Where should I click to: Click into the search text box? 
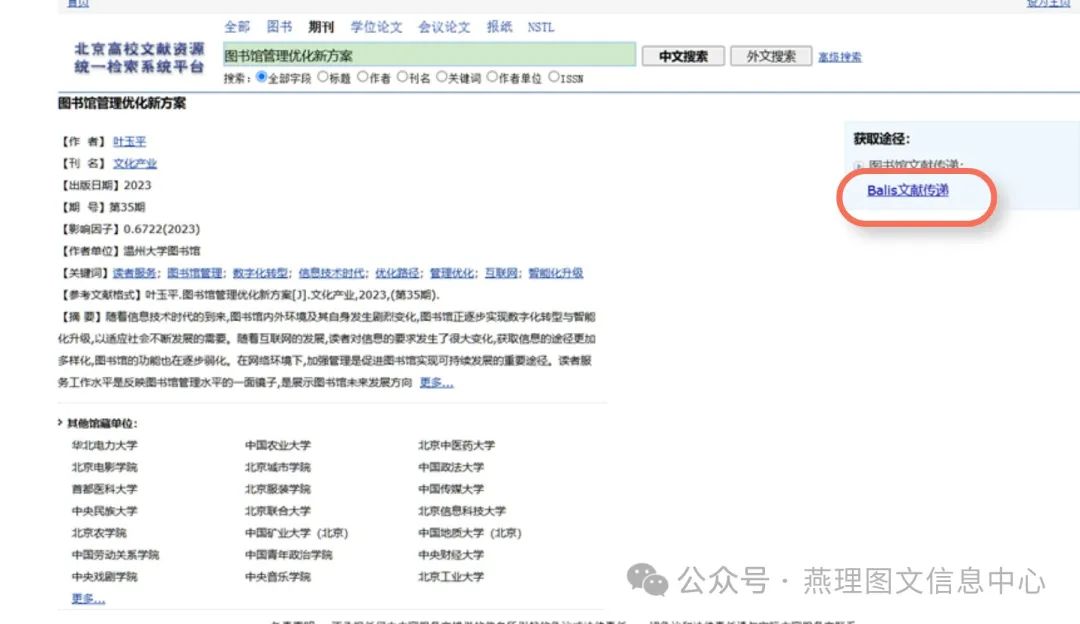coord(428,56)
